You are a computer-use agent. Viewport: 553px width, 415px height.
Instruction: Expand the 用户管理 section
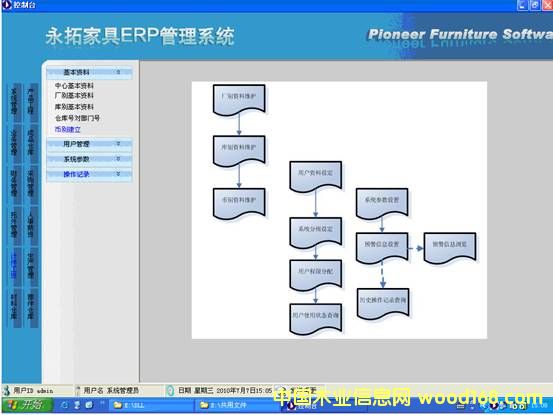coord(89,144)
